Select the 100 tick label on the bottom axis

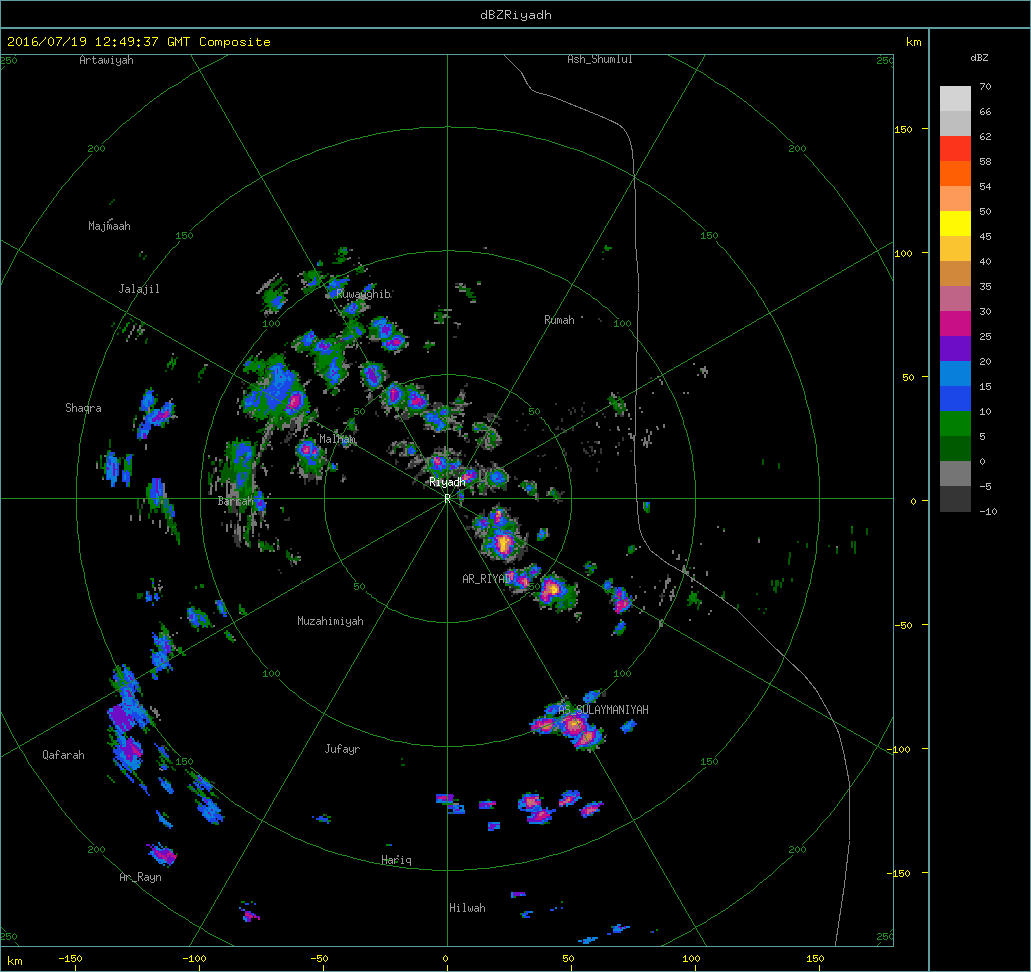coord(692,959)
